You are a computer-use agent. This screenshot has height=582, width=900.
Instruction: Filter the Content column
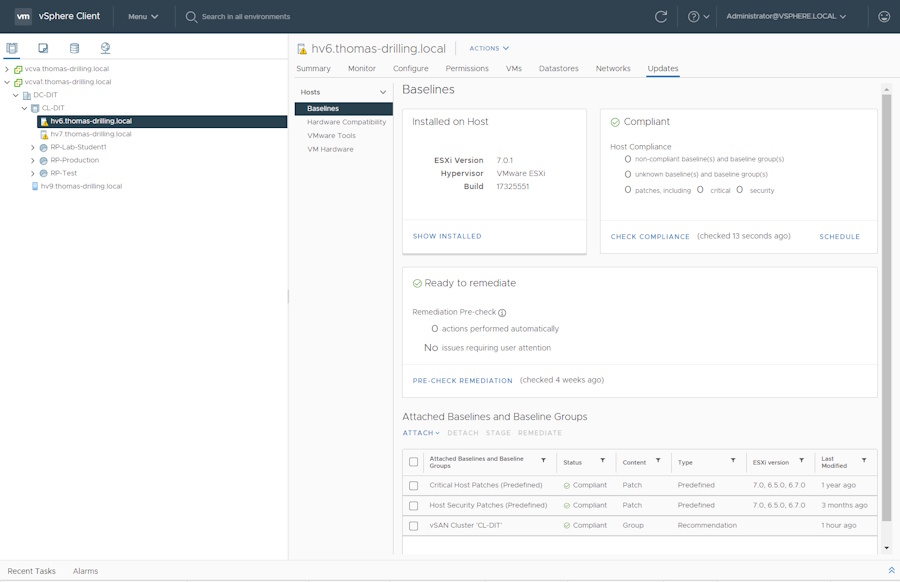coord(658,460)
